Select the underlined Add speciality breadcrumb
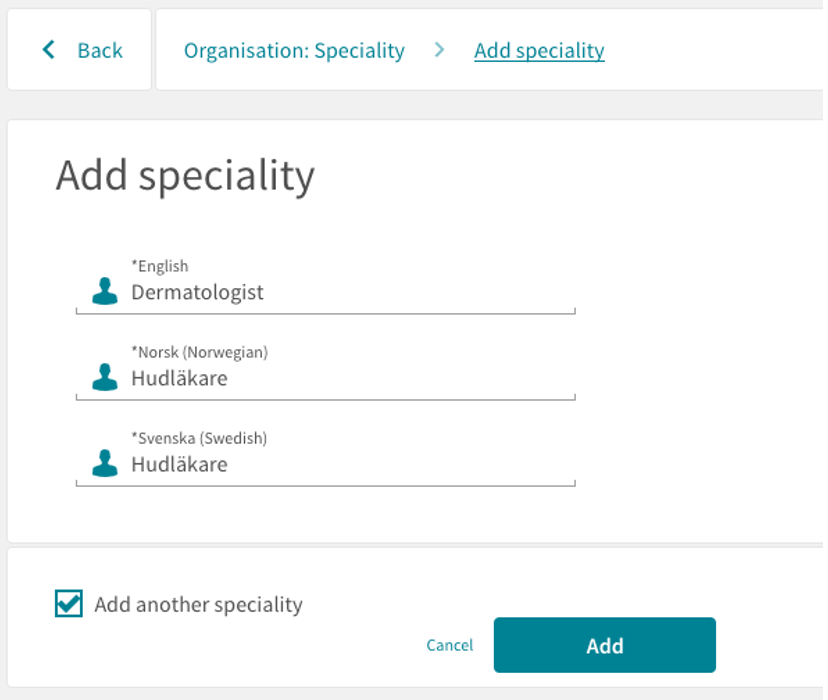This screenshot has width=828, height=700. (539, 51)
